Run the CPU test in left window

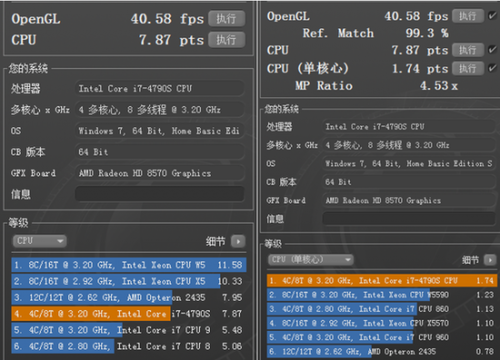tap(227, 40)
